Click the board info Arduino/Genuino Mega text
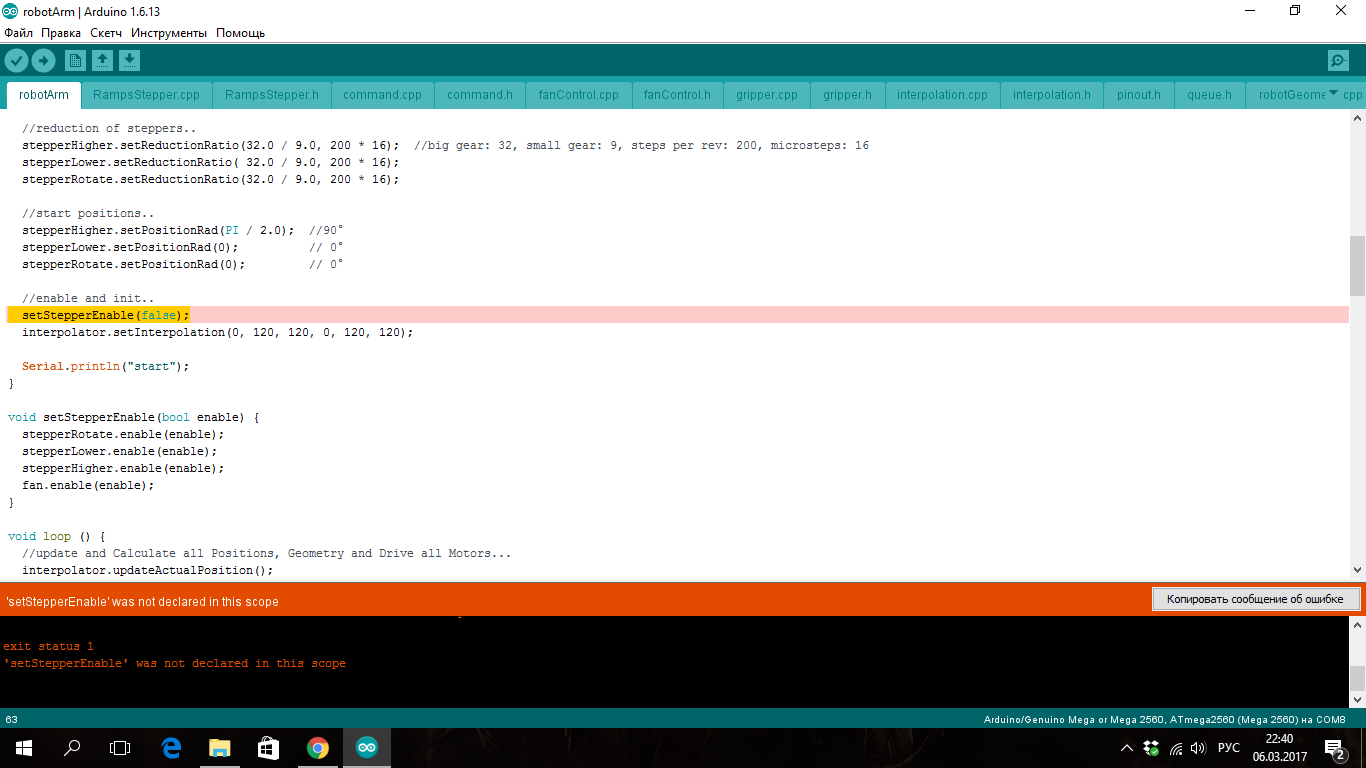The height and width of the screenshot is (768, 1366). click(1164, 719)
